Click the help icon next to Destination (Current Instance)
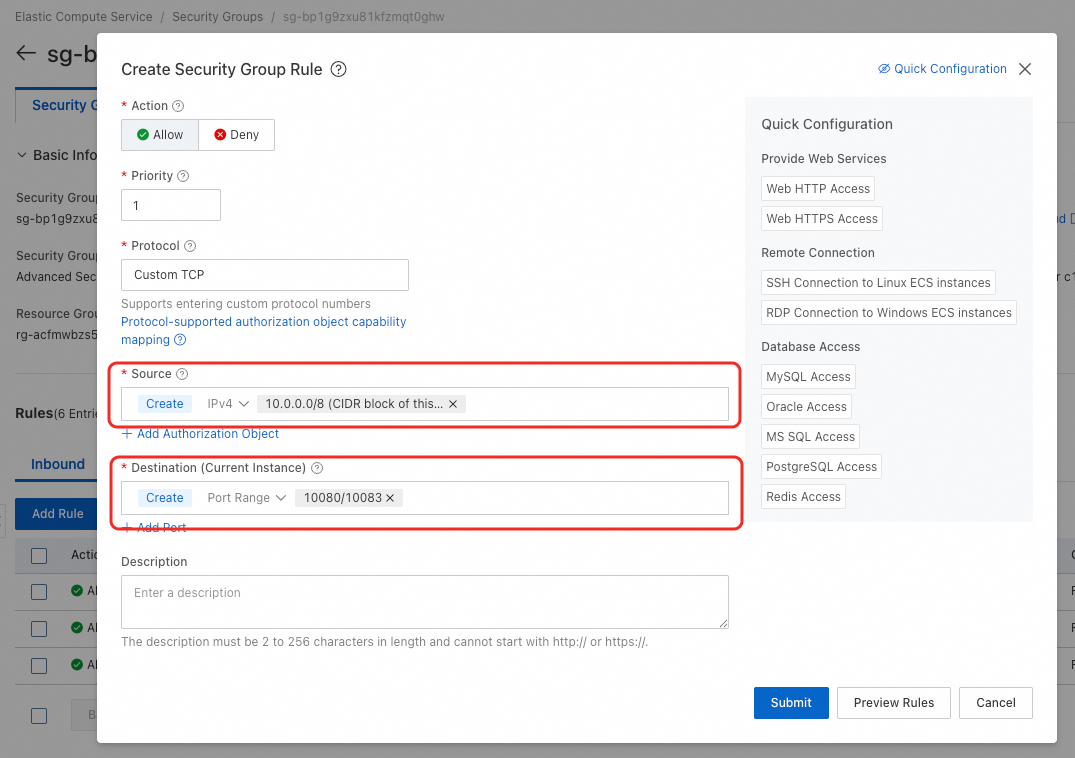The width and height of the screenshot is (1075, 758). [317, 467]
